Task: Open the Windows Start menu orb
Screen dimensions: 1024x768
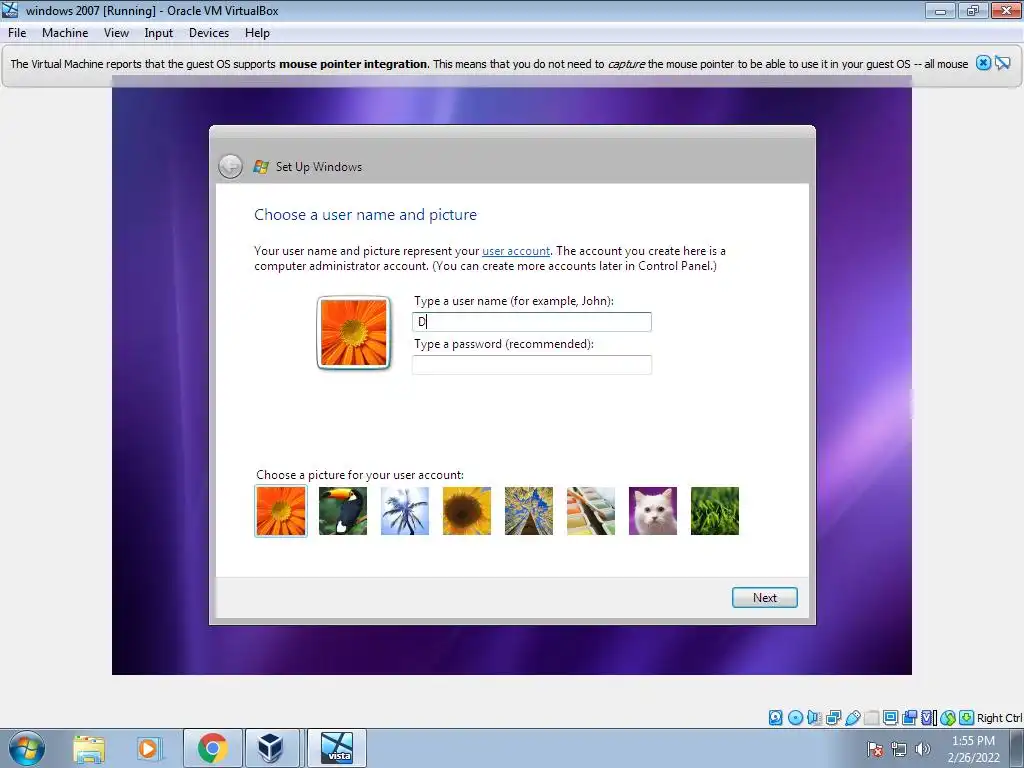Action: 26,748
